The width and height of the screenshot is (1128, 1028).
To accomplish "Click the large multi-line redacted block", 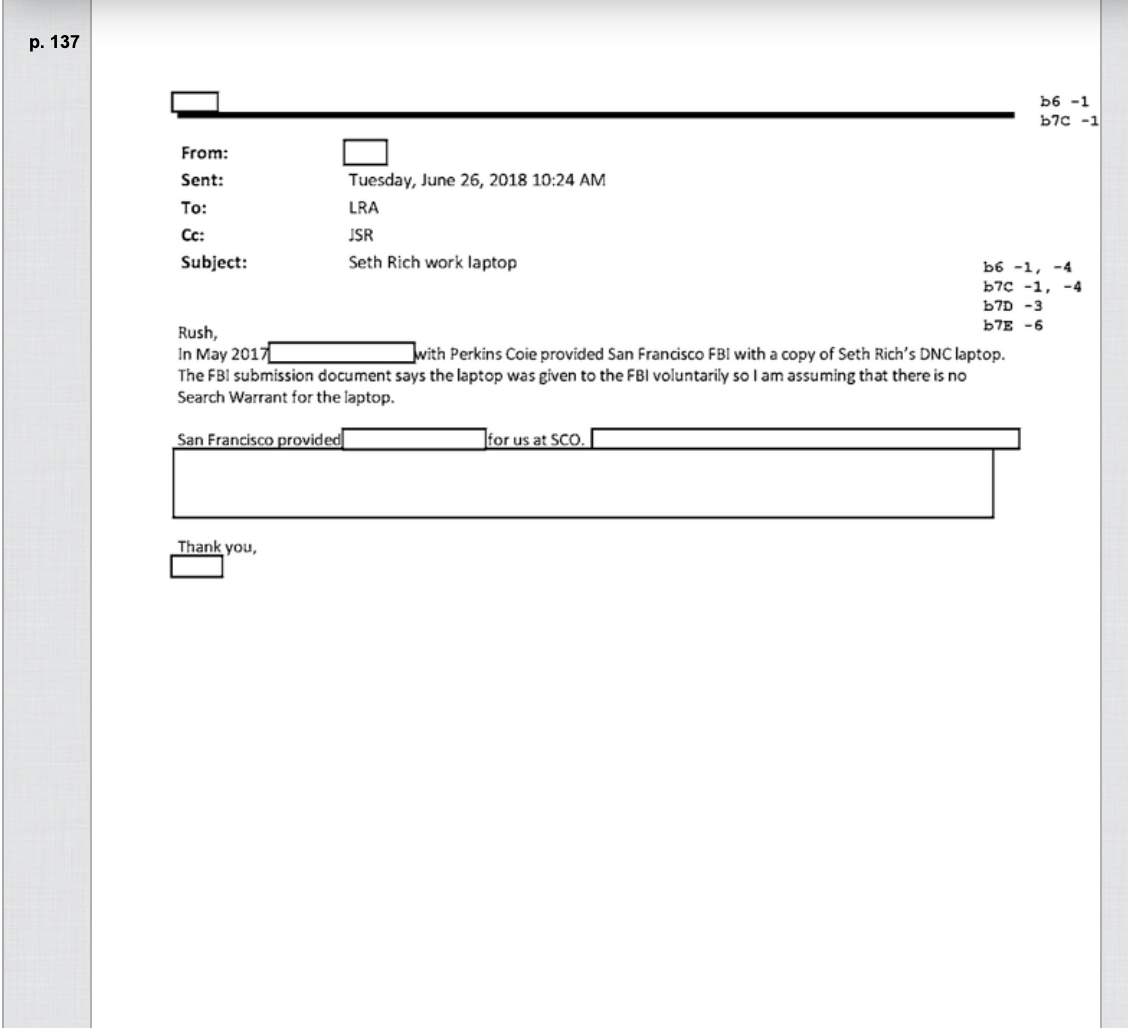I will (583, 484).
